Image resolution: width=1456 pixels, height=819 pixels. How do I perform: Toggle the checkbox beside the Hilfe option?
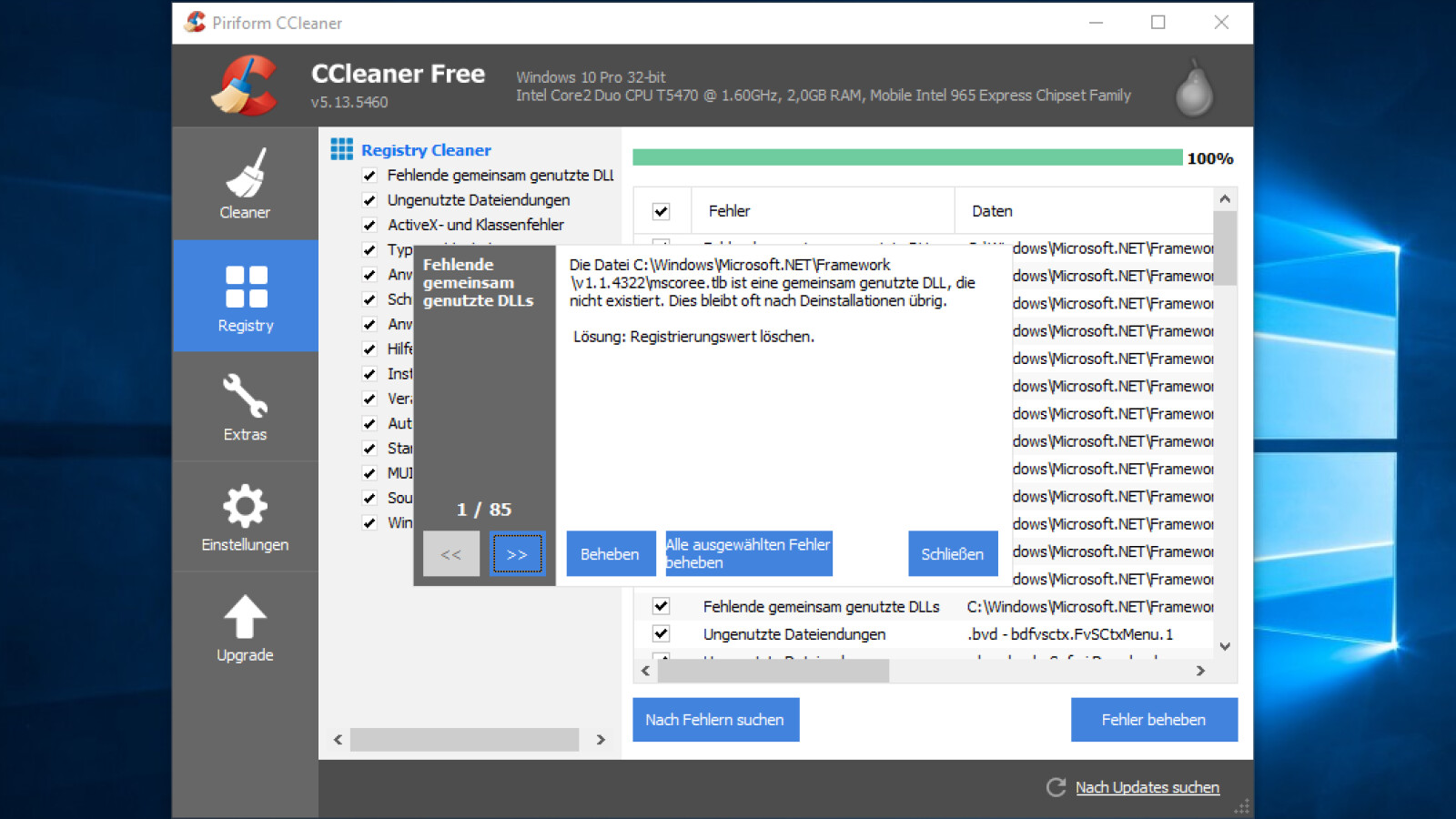369,349
